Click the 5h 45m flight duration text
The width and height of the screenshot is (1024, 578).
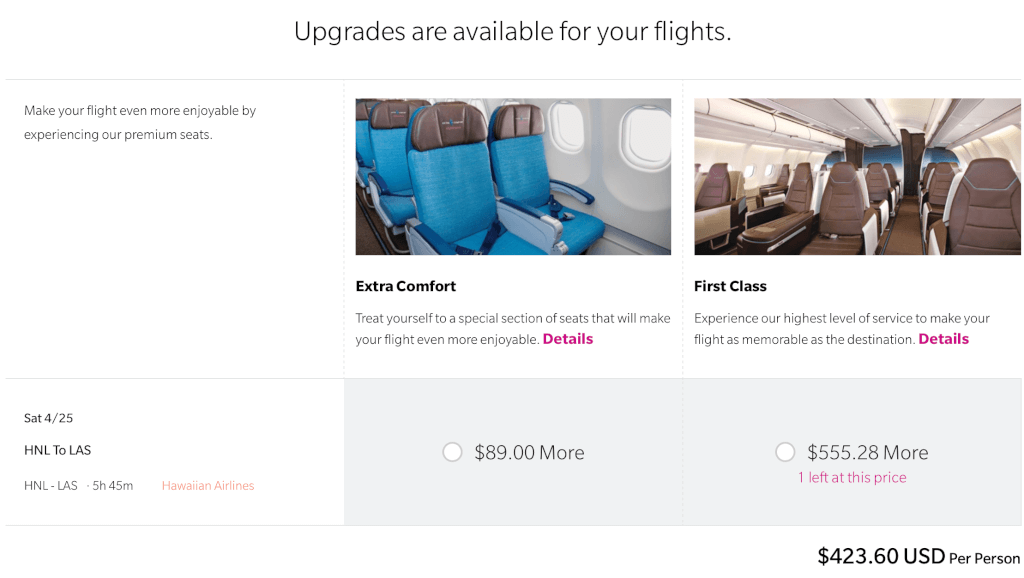[112, 486]
